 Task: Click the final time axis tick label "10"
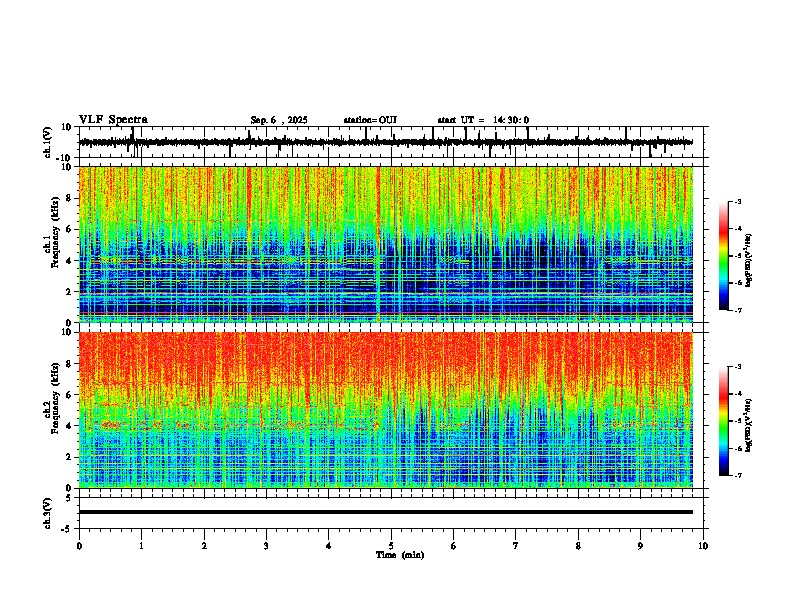[703, 546]
